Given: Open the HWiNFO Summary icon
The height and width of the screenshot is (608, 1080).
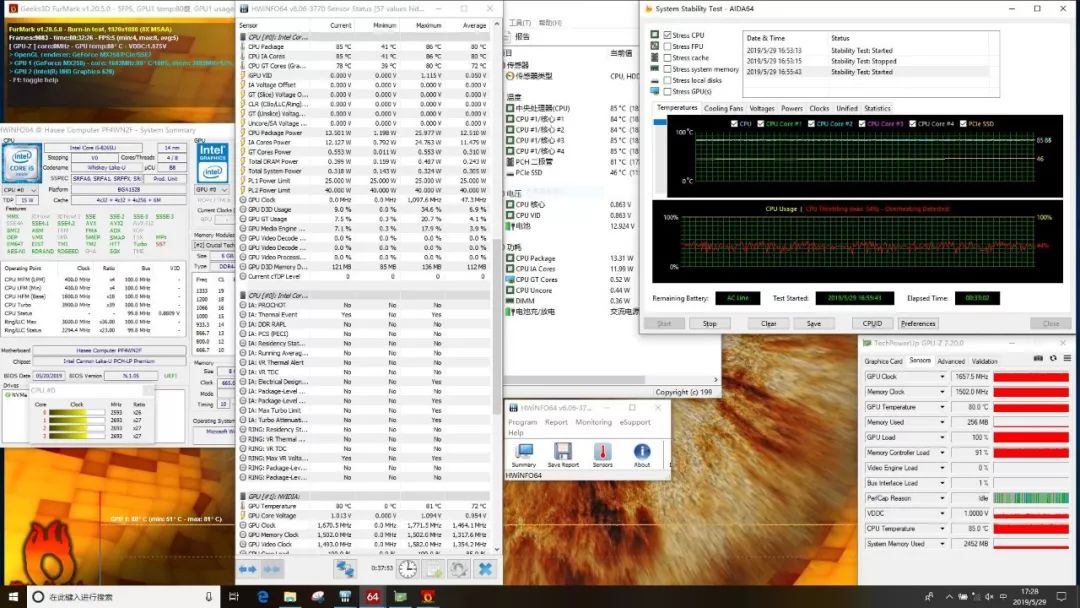Looking at the screenshot, I should (523, 452).
